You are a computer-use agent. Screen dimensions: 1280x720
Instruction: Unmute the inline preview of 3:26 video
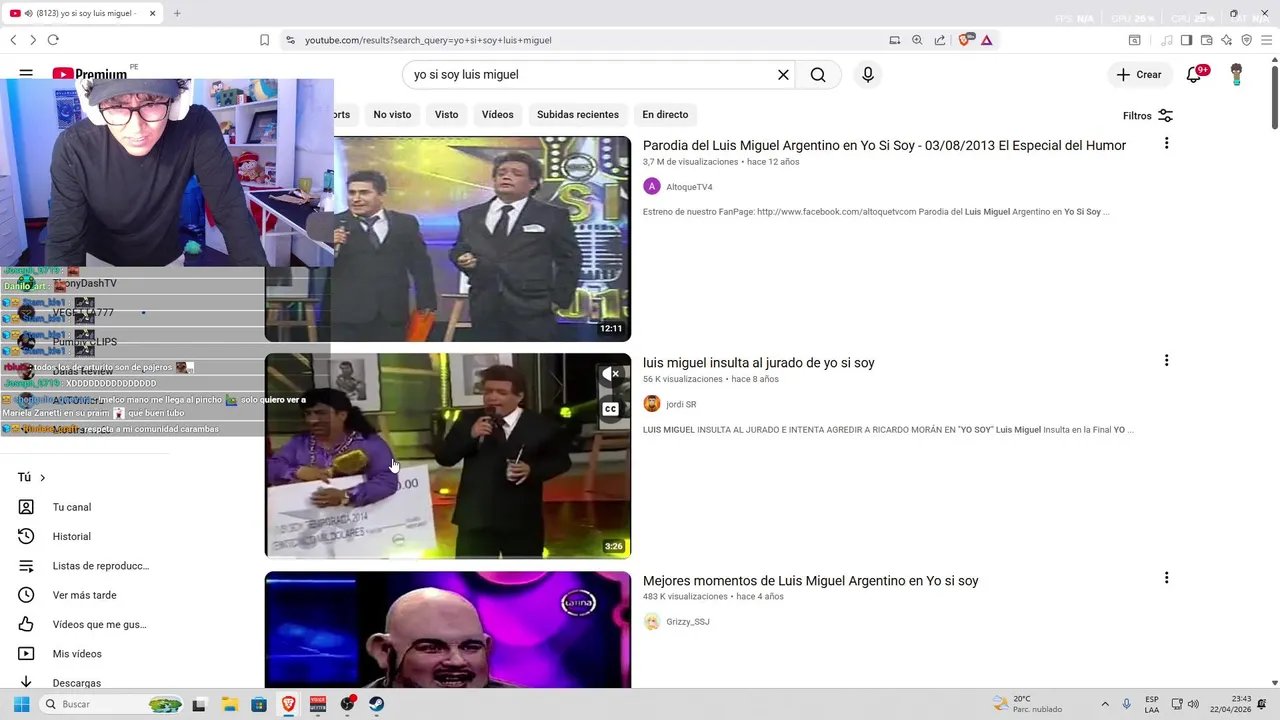pyautogui.click(x=610, y=374)
